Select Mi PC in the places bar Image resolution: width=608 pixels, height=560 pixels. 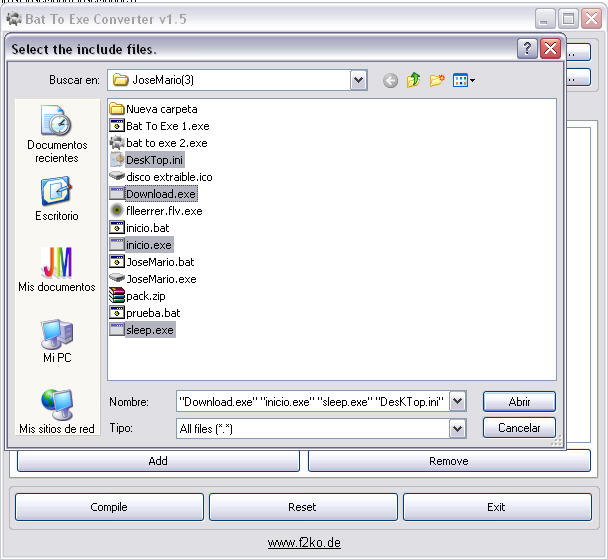point(57,341)
